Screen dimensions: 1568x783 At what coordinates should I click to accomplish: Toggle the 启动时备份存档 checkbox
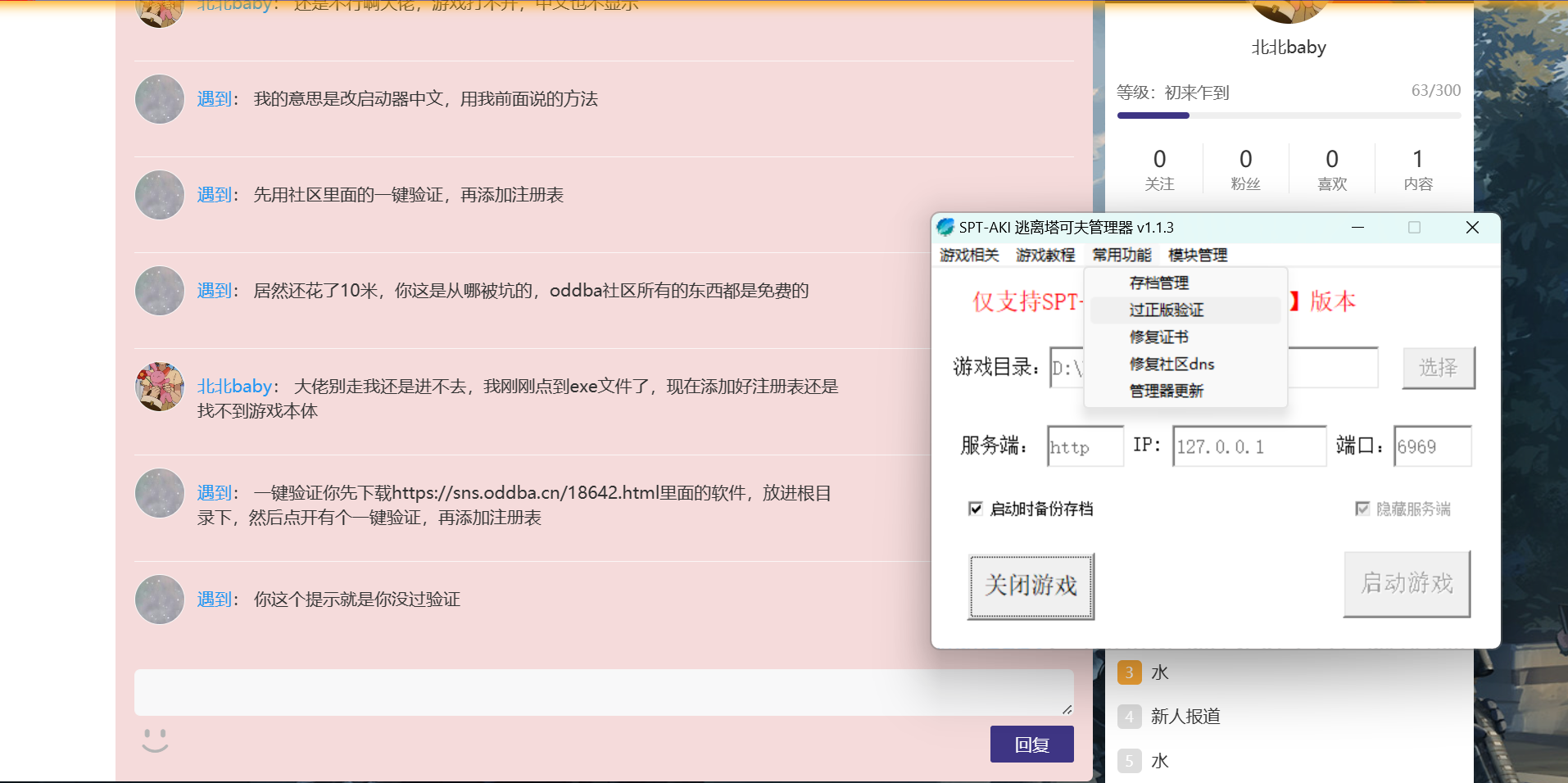(975, 509)
